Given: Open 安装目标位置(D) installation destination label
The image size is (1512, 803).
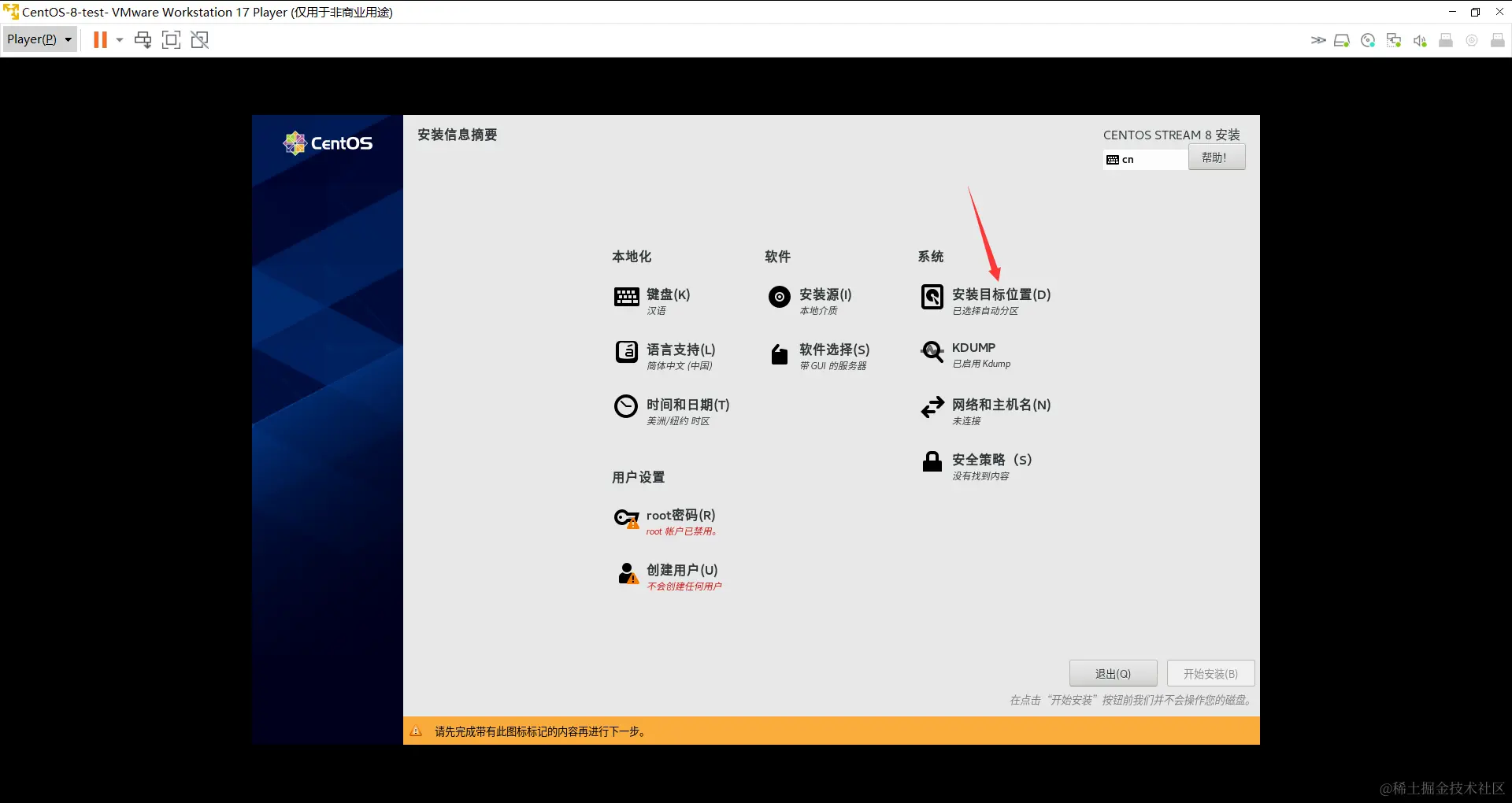Looking at the screenshot, I should (x=1002, y=294).
